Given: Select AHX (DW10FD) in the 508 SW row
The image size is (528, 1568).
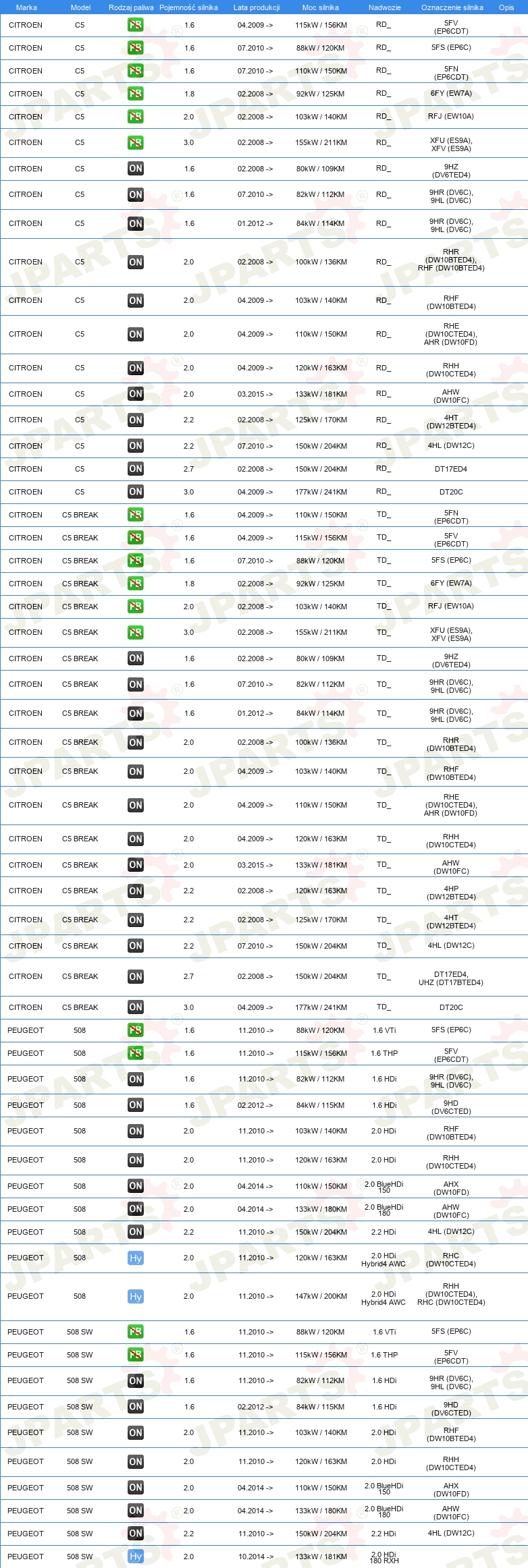Looking at the screenshot, I should point(451,1490).
